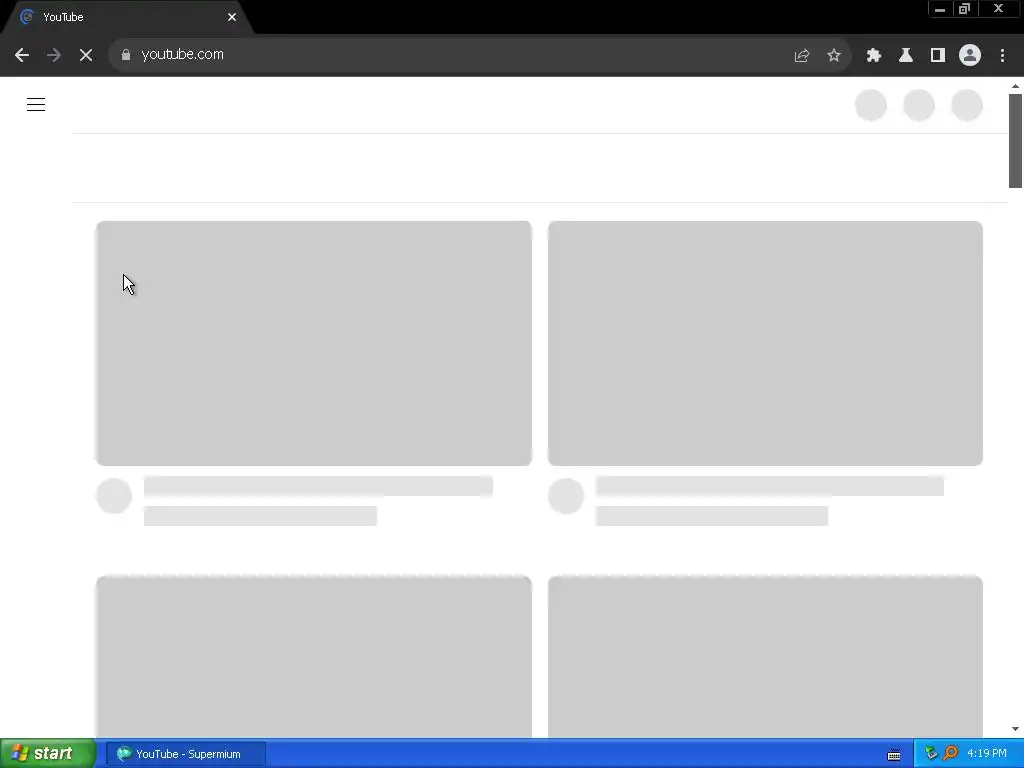The image size is (1024, 768).
Task: Select the YouTube browser tab
Action: click(x=127, y=17)
